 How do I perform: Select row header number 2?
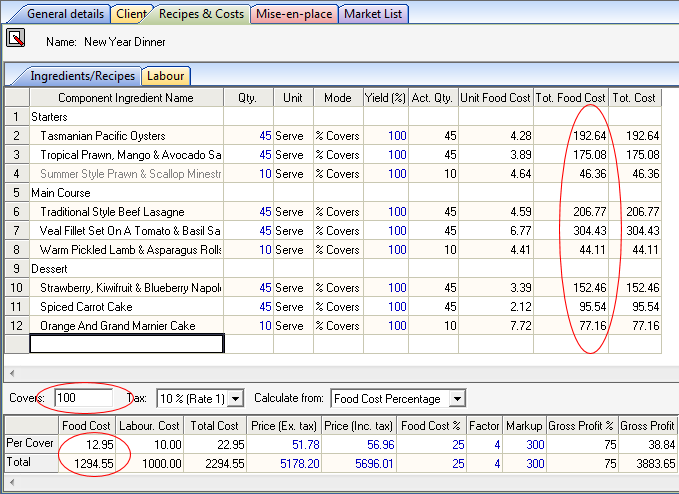pyautogui.click(x=16, y=136)
